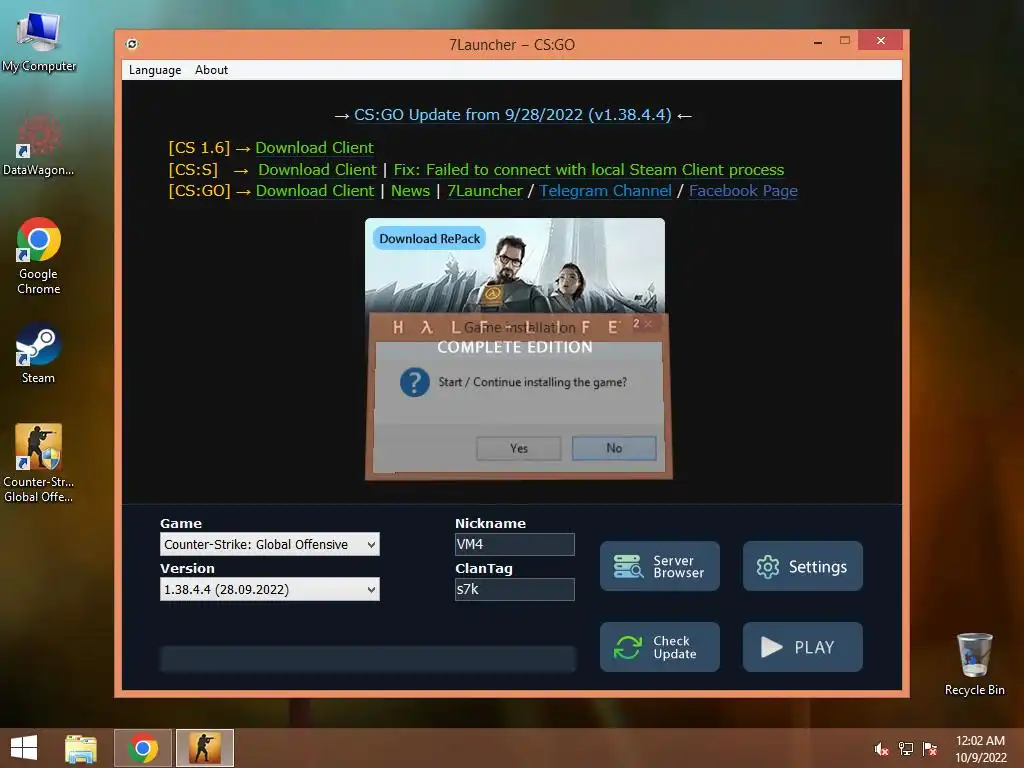
Task: Open the Steam desktop shortcut
Action: [x=38, y=354]
